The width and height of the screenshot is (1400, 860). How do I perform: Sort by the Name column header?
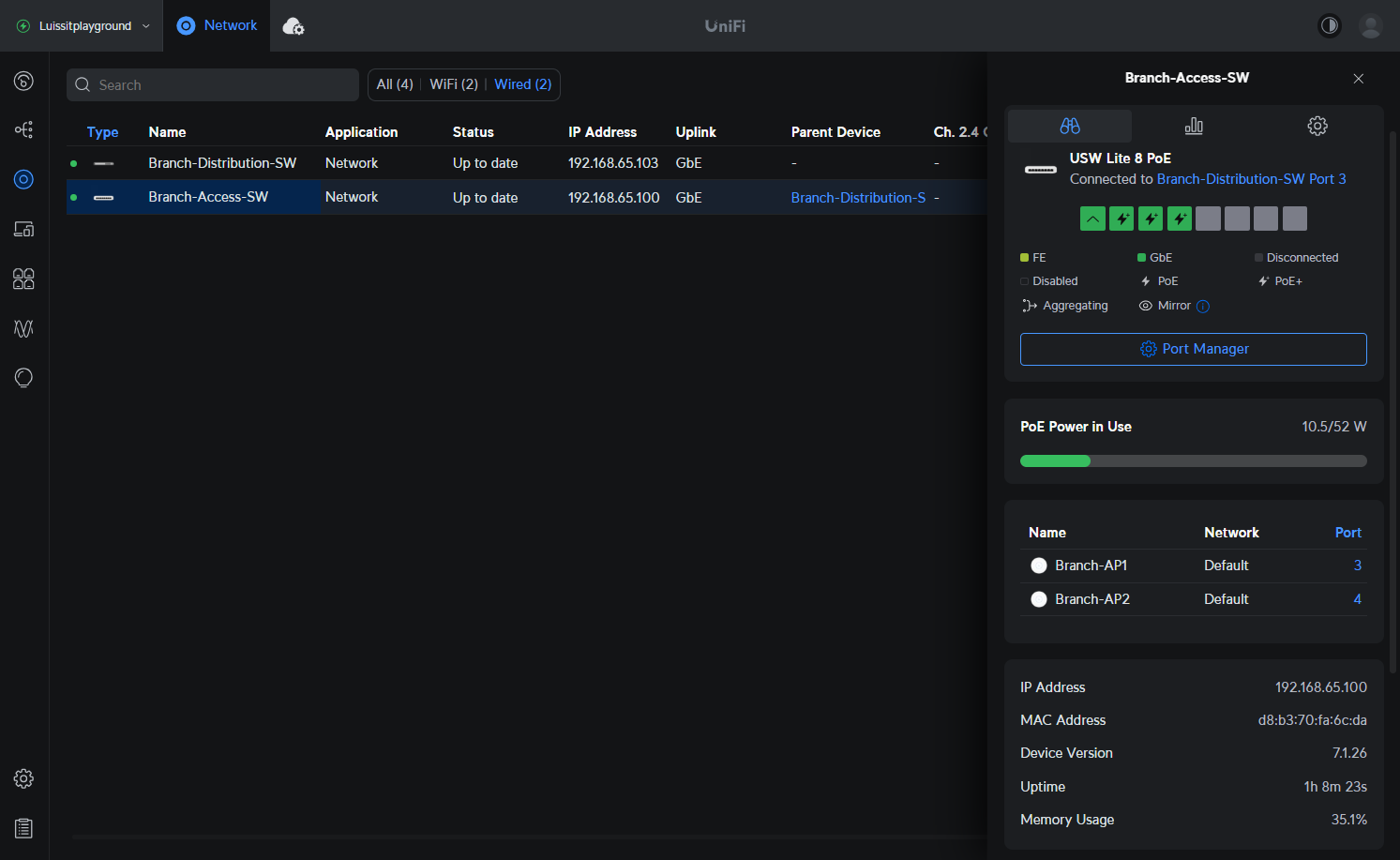[x=167, y=132]
